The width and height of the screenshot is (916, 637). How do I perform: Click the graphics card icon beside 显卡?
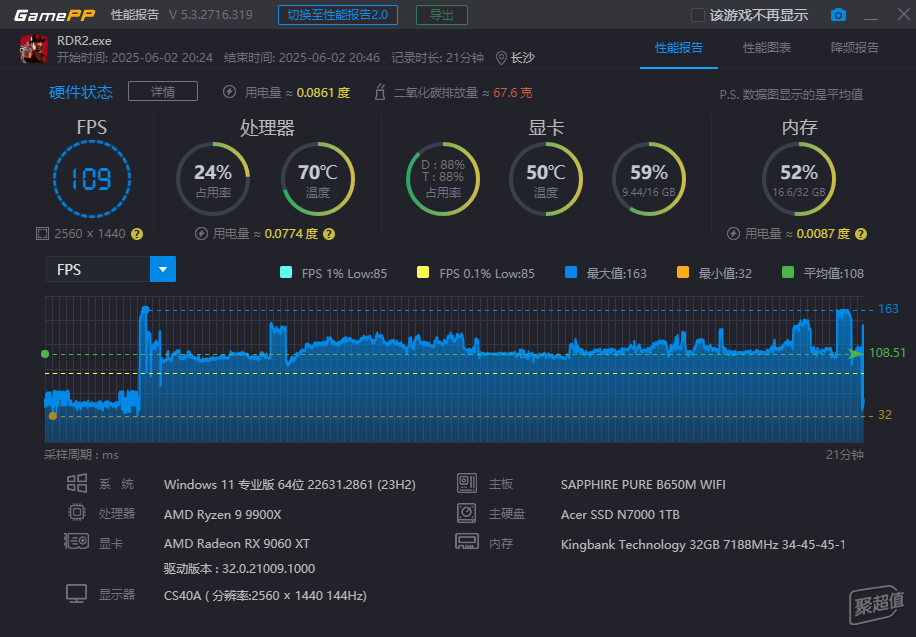tap(77, 542)
